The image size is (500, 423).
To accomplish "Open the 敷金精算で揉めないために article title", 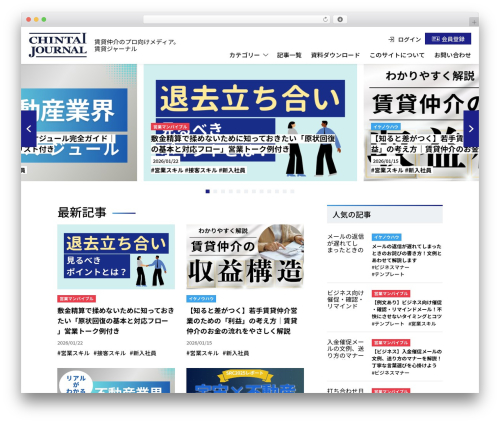I will pyautogui.click(x=116, y=321).
